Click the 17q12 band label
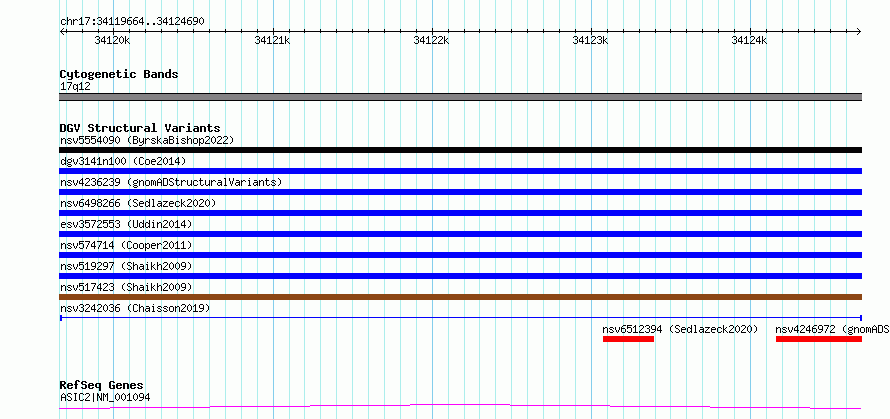Viewport: 890px width, 419px height. 75,87
